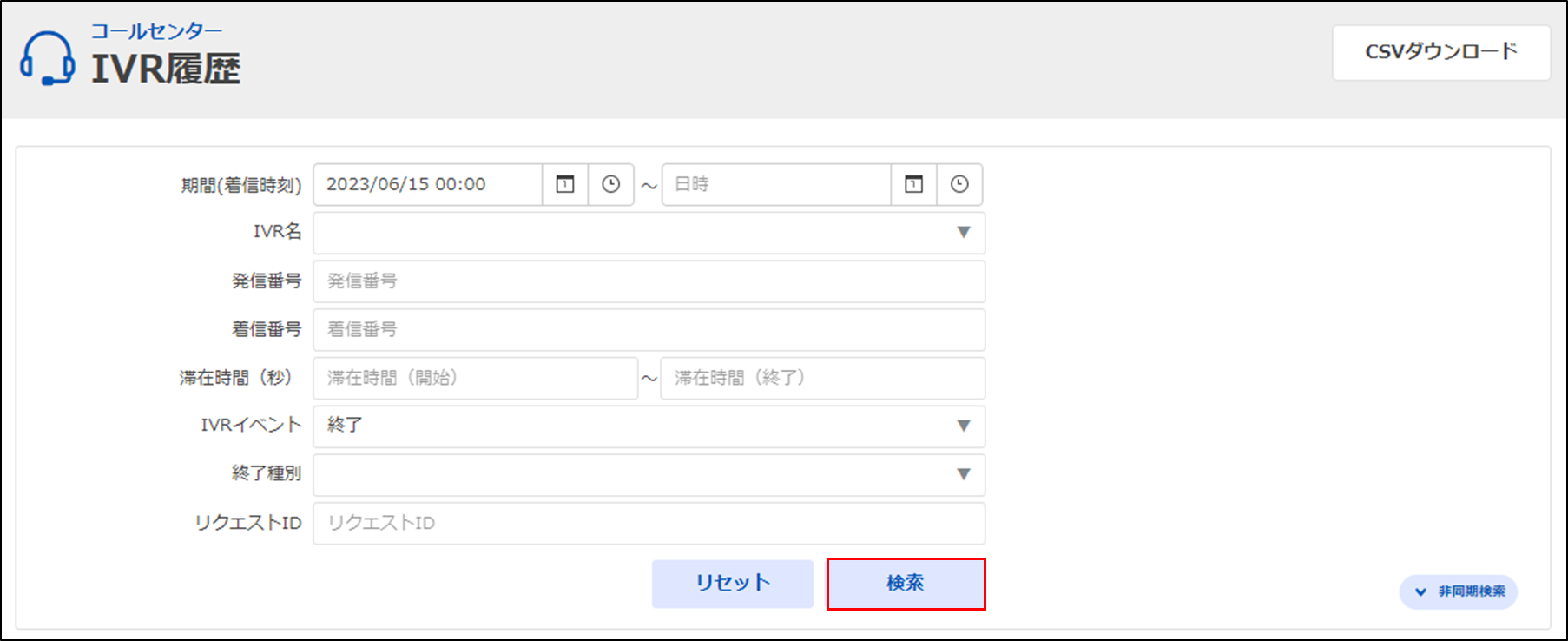The width and height of the screenshot is (1568, 641).
Task: Click the 滞在時間（開始） input field
Action: point(475,378)
